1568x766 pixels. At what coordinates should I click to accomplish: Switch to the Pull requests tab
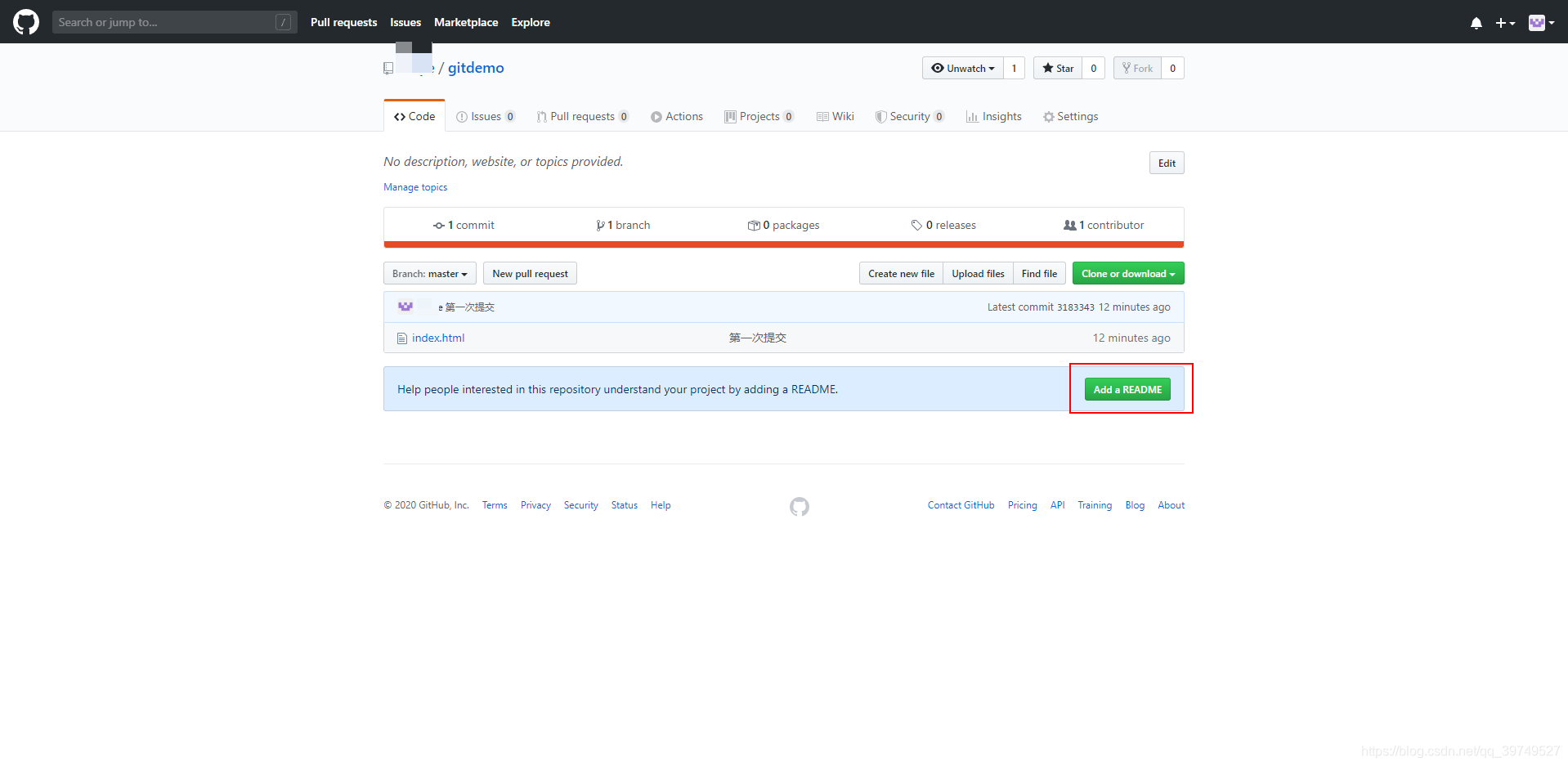point(582,116)
